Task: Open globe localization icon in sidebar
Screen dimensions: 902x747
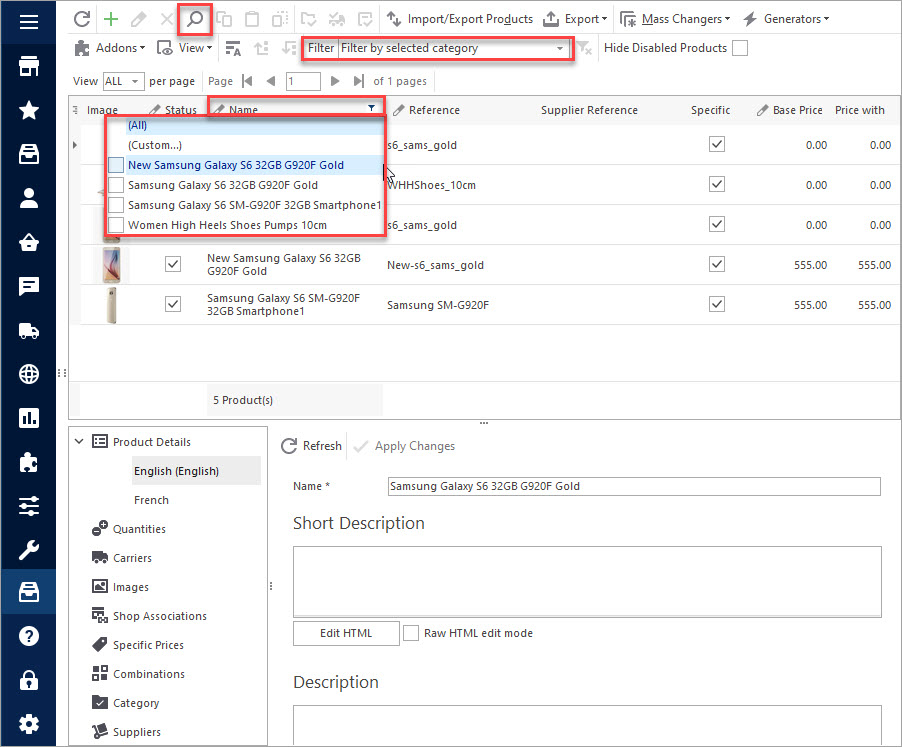Action: tap(29, 374)
